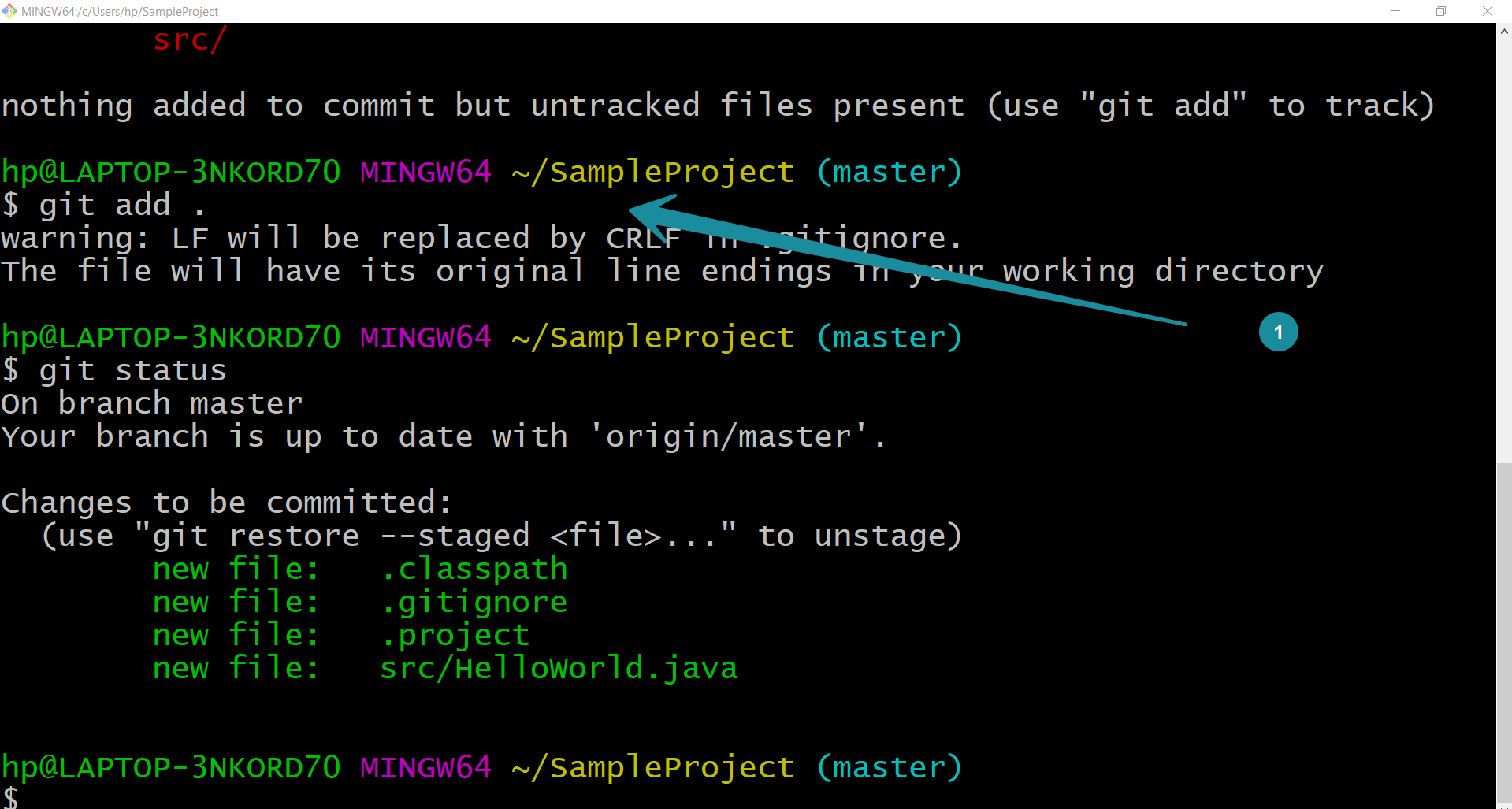Click the Git Bash icon in title bar
The width and height of the screenshot is (1512, 809).
(x=9, y=11)
